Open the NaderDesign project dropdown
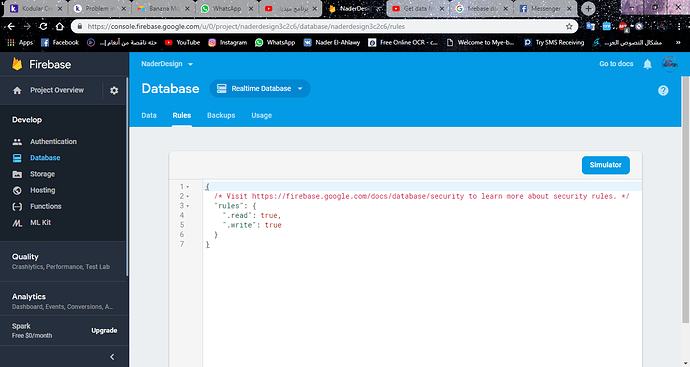 pyautogui.click(x=167, y=64)
